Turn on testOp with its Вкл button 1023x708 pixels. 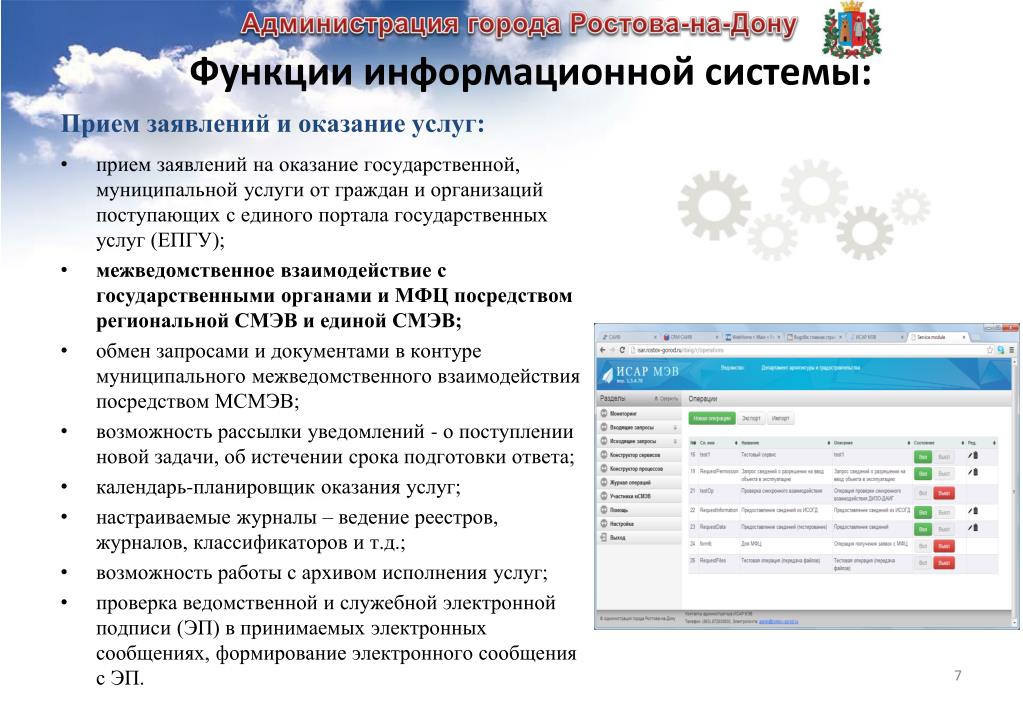click(x=923, y=493)
